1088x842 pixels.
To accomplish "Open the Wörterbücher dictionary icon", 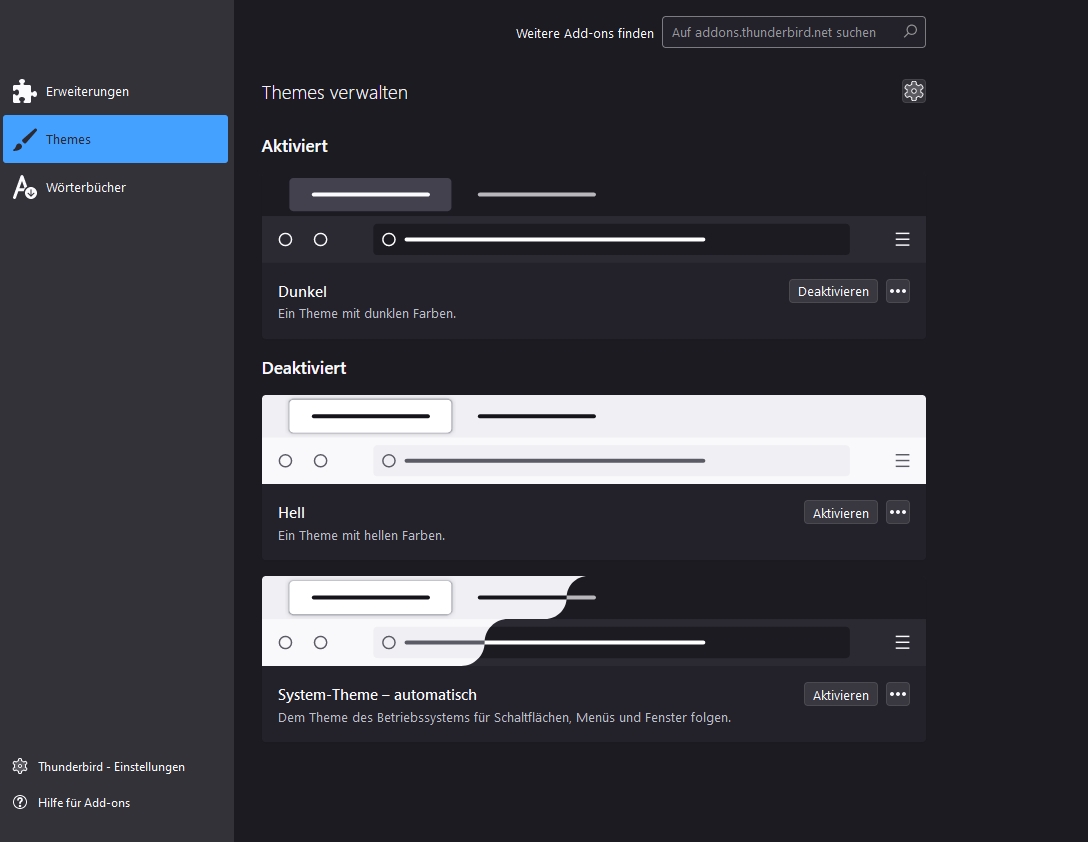I will coord(24,187).
